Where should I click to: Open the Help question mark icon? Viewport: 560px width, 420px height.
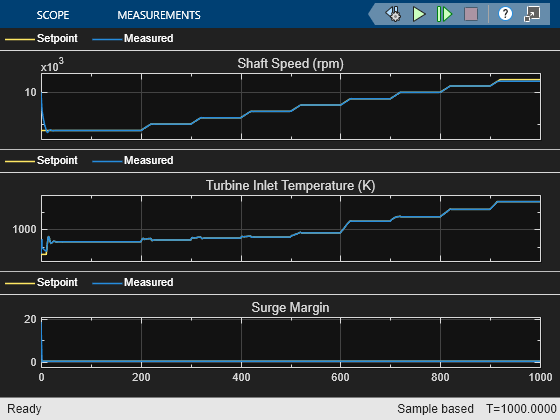(505, 14)
